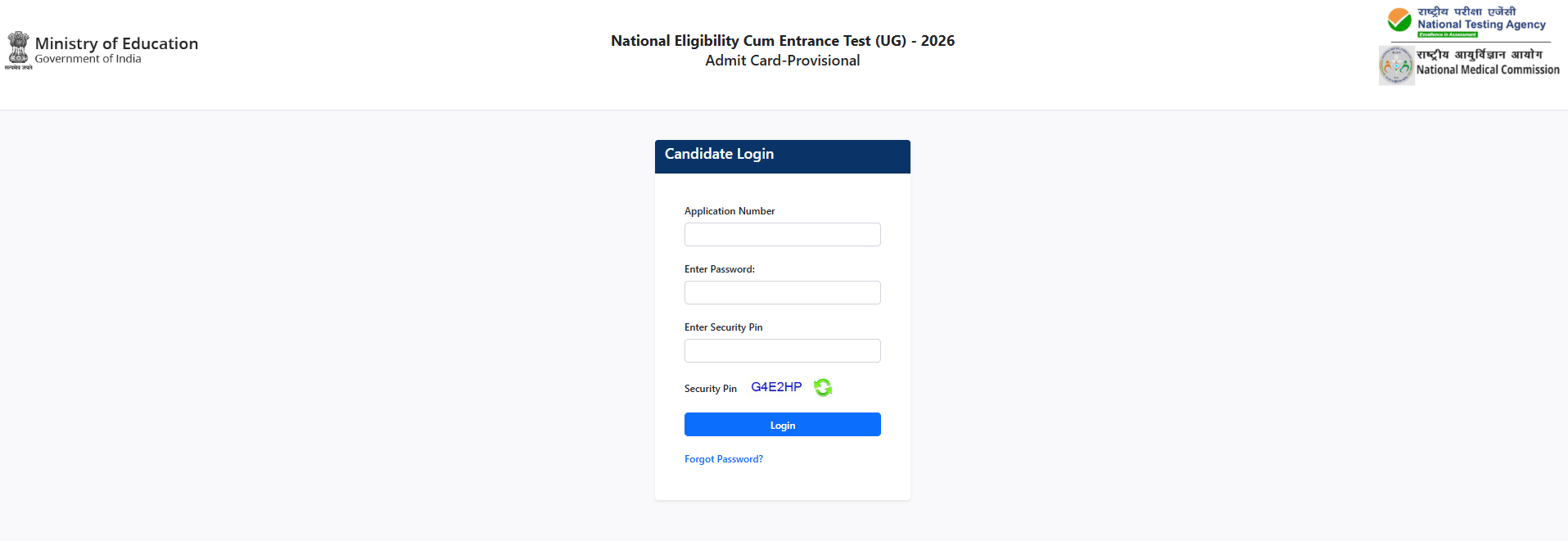1568x541 pixels.
Task: Click the Security Pin label beside captcha
Action: 711,389
